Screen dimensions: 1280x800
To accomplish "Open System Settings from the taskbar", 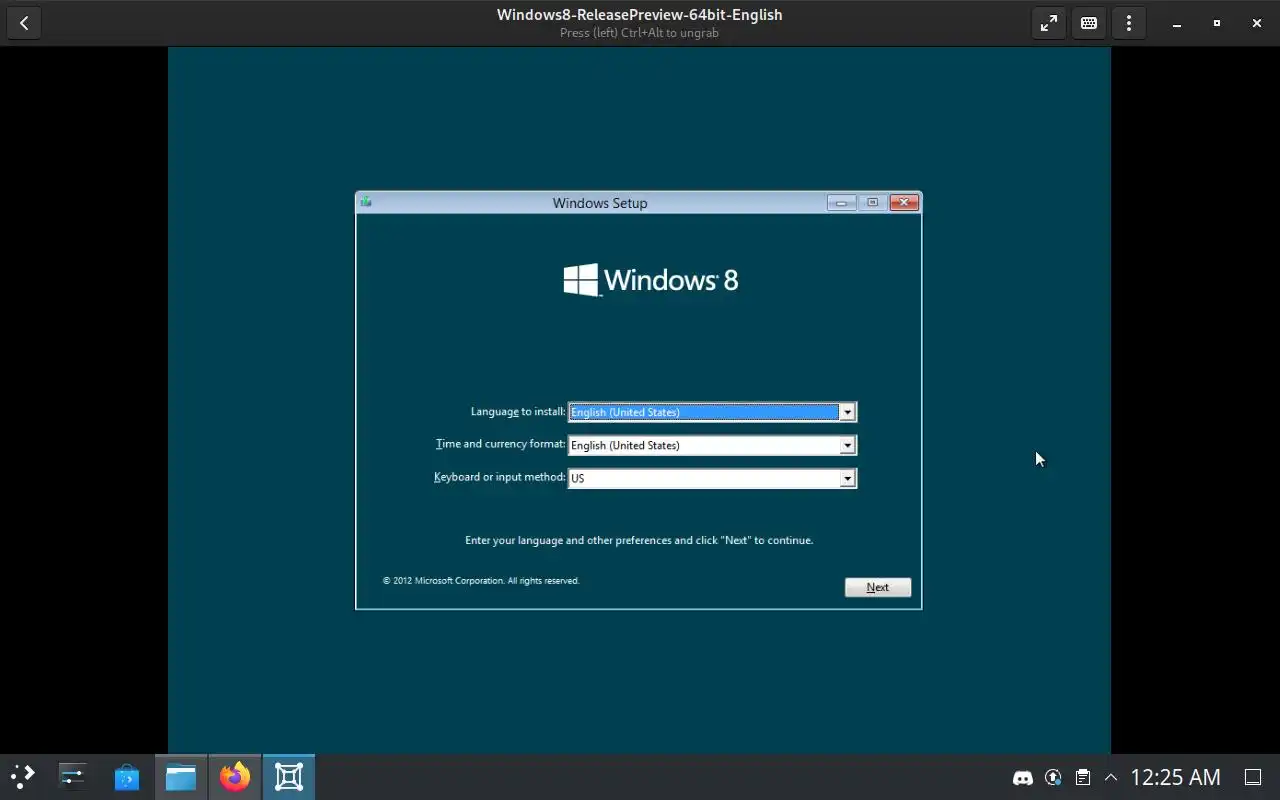I will (73, 777).
